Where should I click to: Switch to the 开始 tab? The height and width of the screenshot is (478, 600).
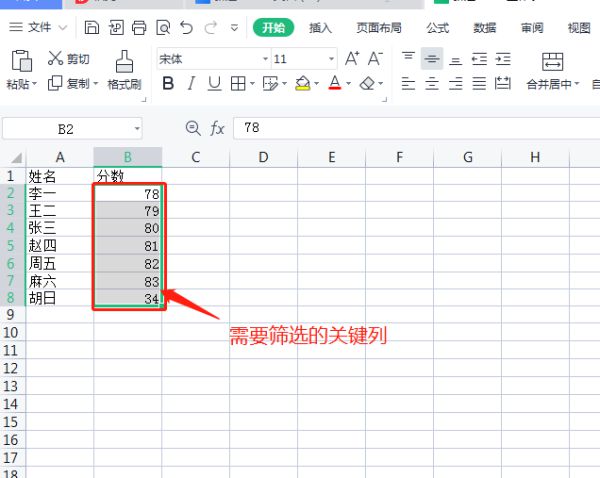coord(273,28)
